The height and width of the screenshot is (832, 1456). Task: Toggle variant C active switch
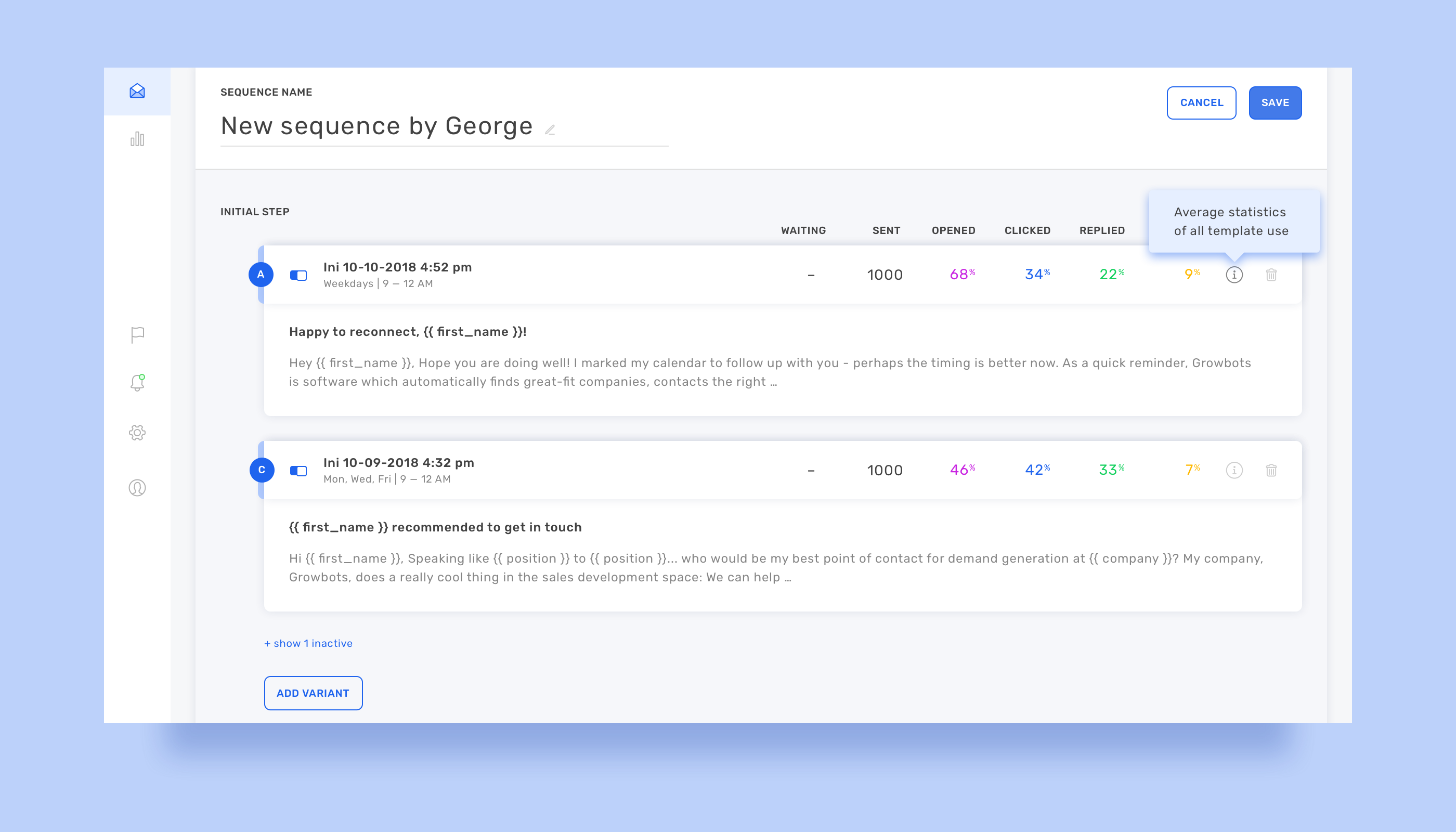tap(298, 471)
